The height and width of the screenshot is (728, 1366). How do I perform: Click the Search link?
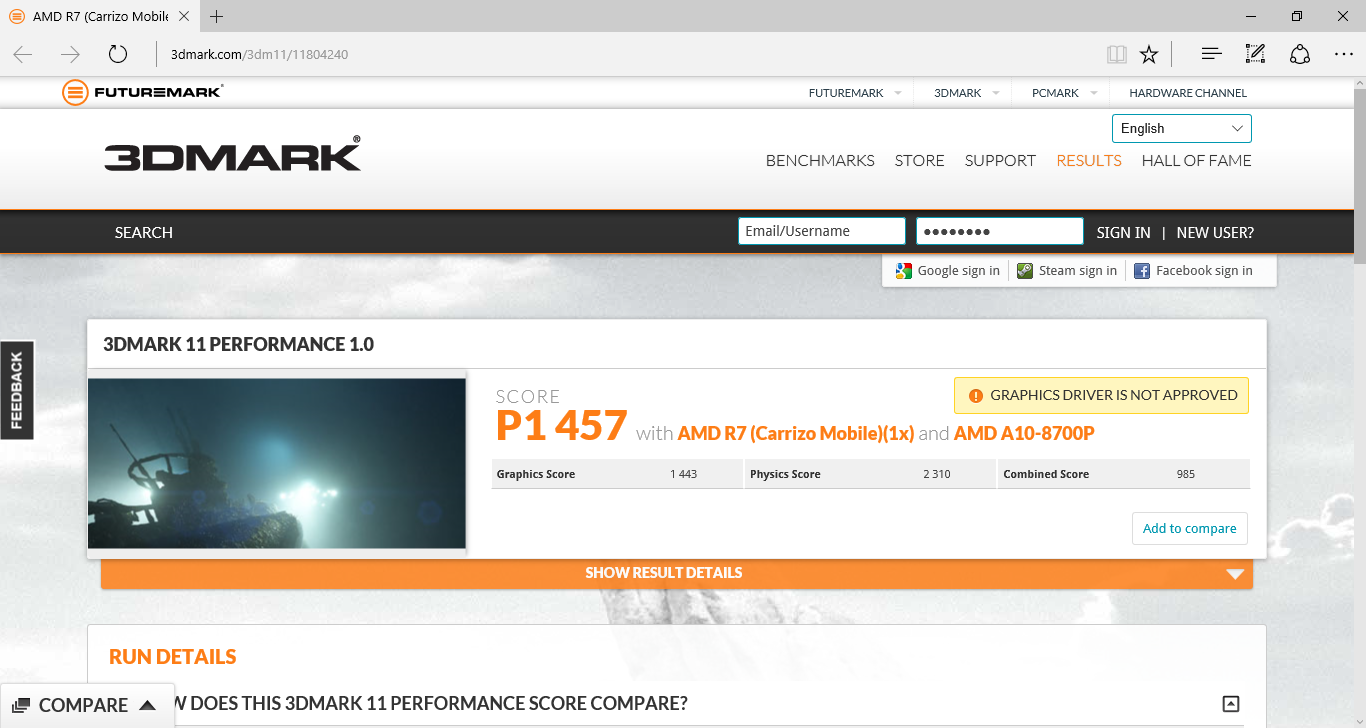tap(144, 232)
